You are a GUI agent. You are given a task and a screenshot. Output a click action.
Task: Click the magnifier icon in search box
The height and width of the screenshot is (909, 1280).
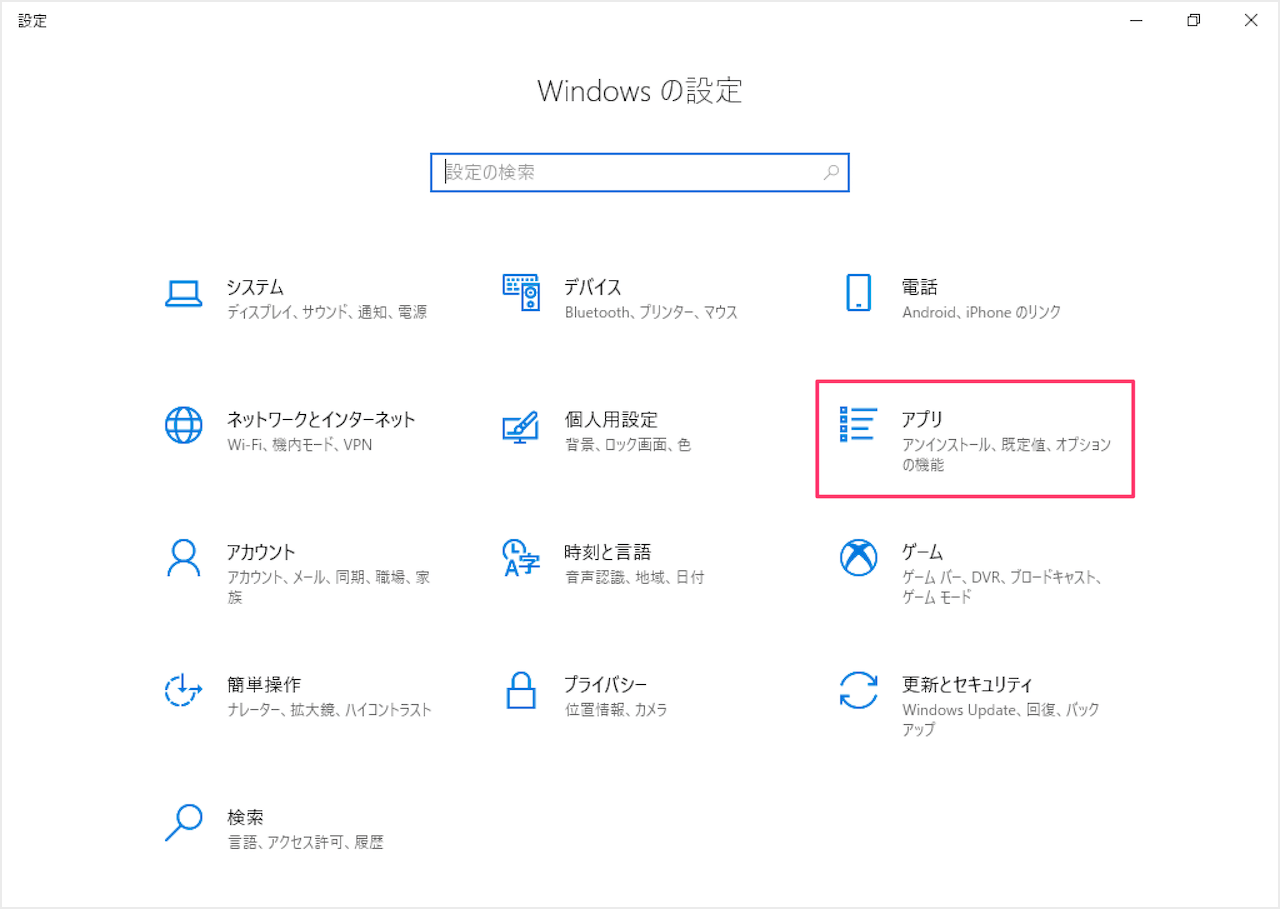(x=831, y=172)
